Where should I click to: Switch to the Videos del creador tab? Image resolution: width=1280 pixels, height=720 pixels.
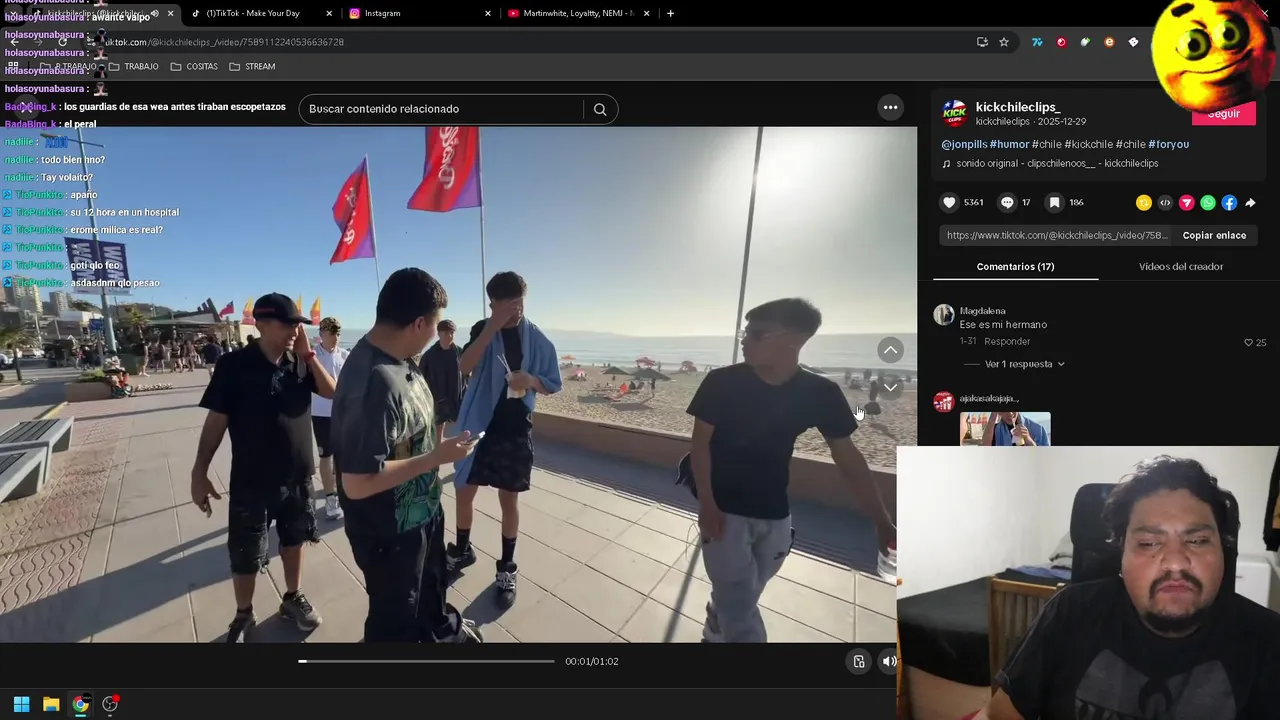[1181, 267]
